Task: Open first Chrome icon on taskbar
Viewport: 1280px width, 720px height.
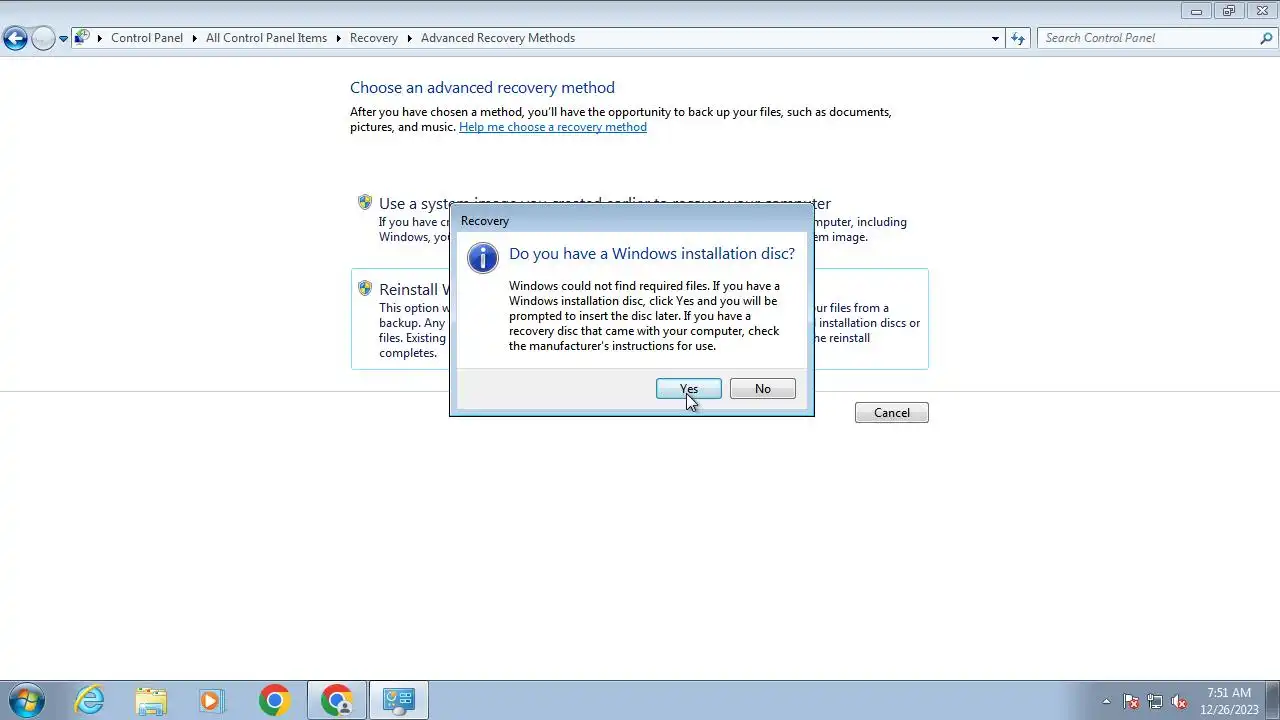Action: tap(274, 700)
